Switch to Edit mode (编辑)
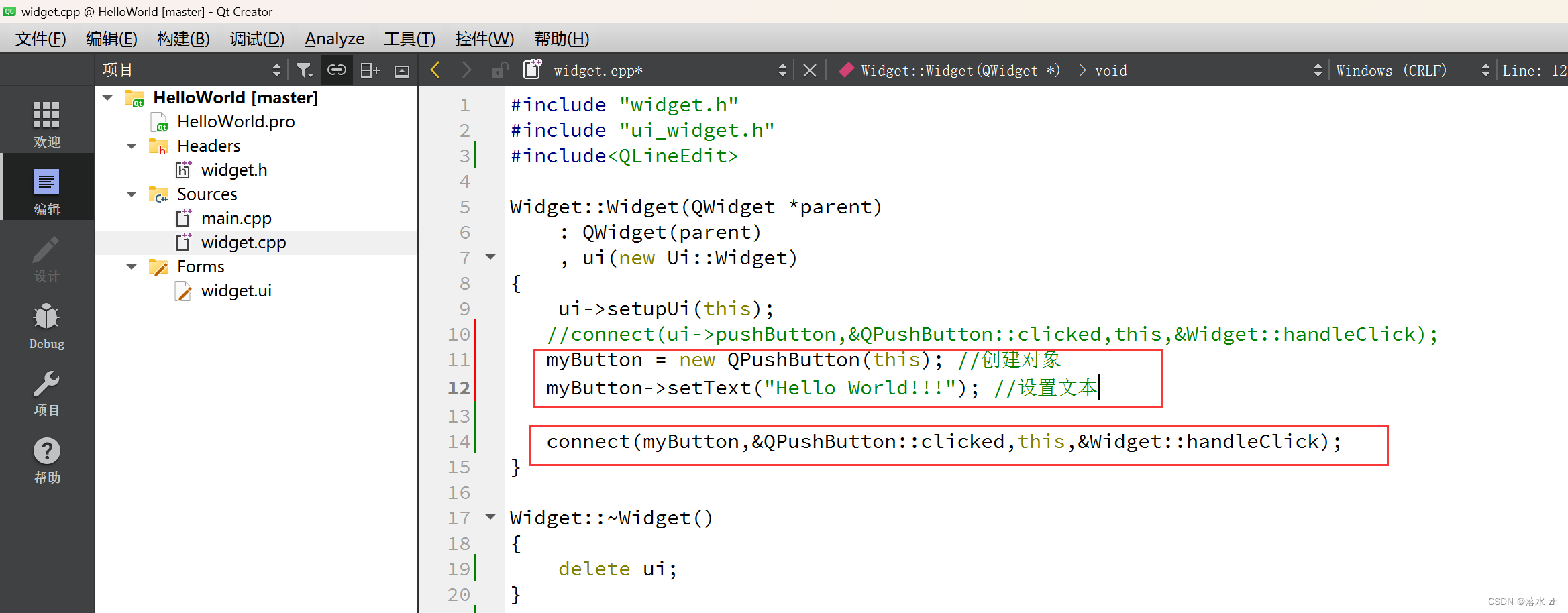Image resolution: width=1568 pixels, height=613 pixels. click(x=46, y=191)
